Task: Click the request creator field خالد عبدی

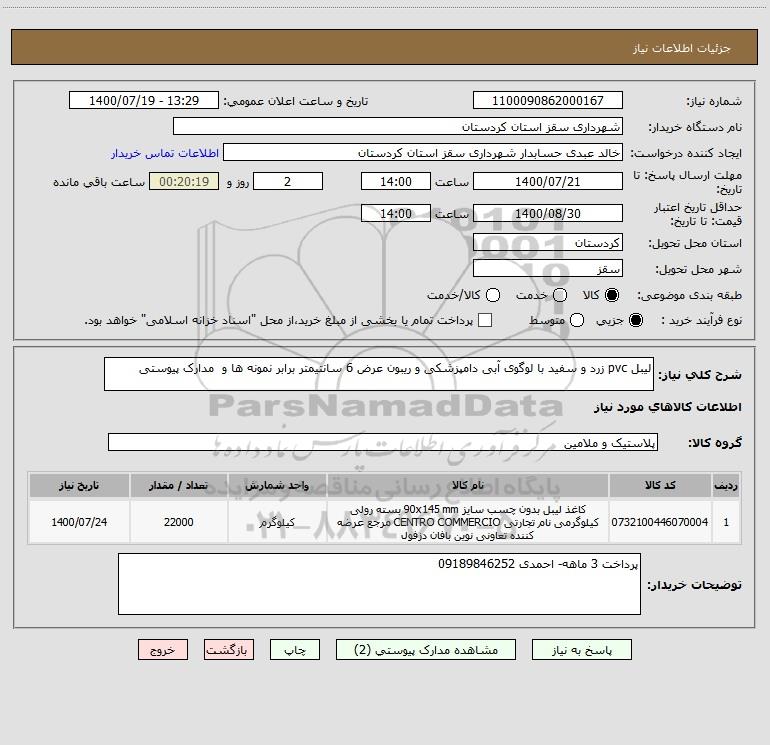Action: 423,153
